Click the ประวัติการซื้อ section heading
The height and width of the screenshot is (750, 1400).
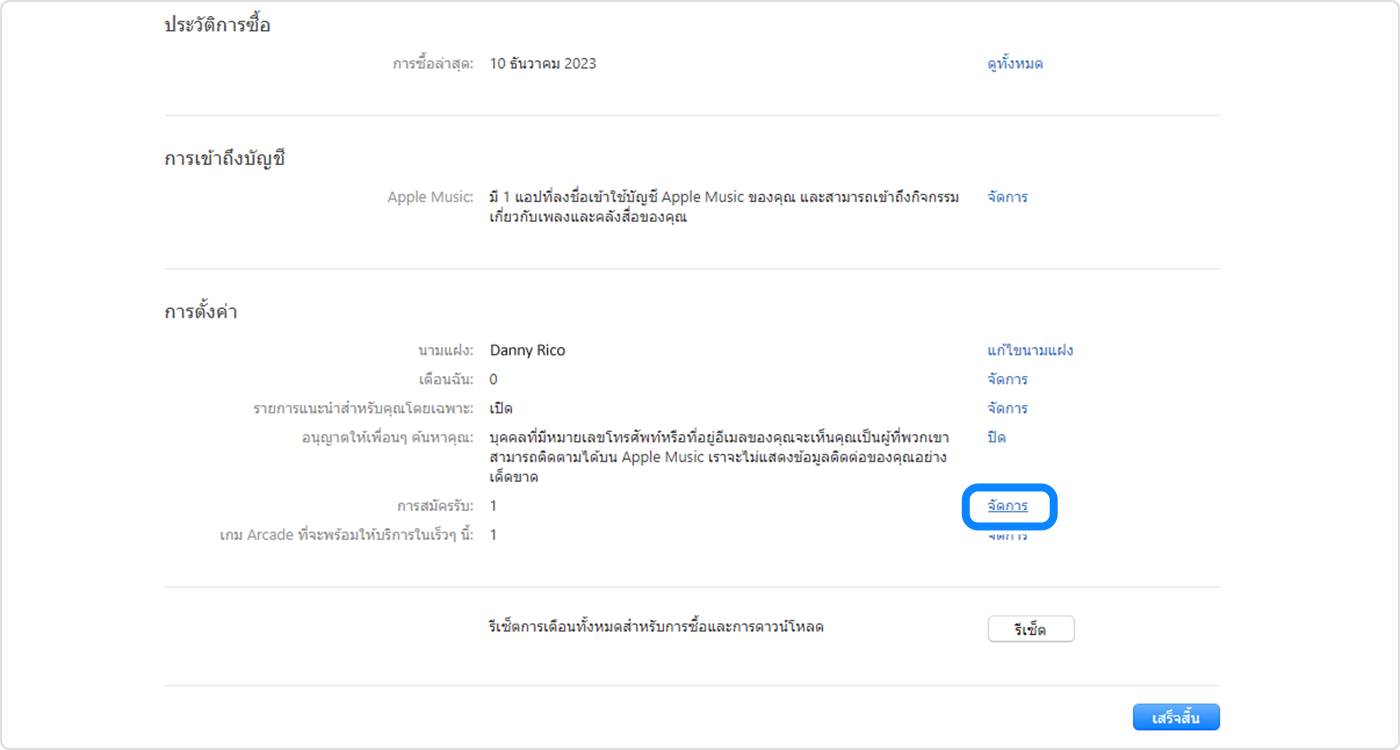pyautogui.click(x=217, y=26)
